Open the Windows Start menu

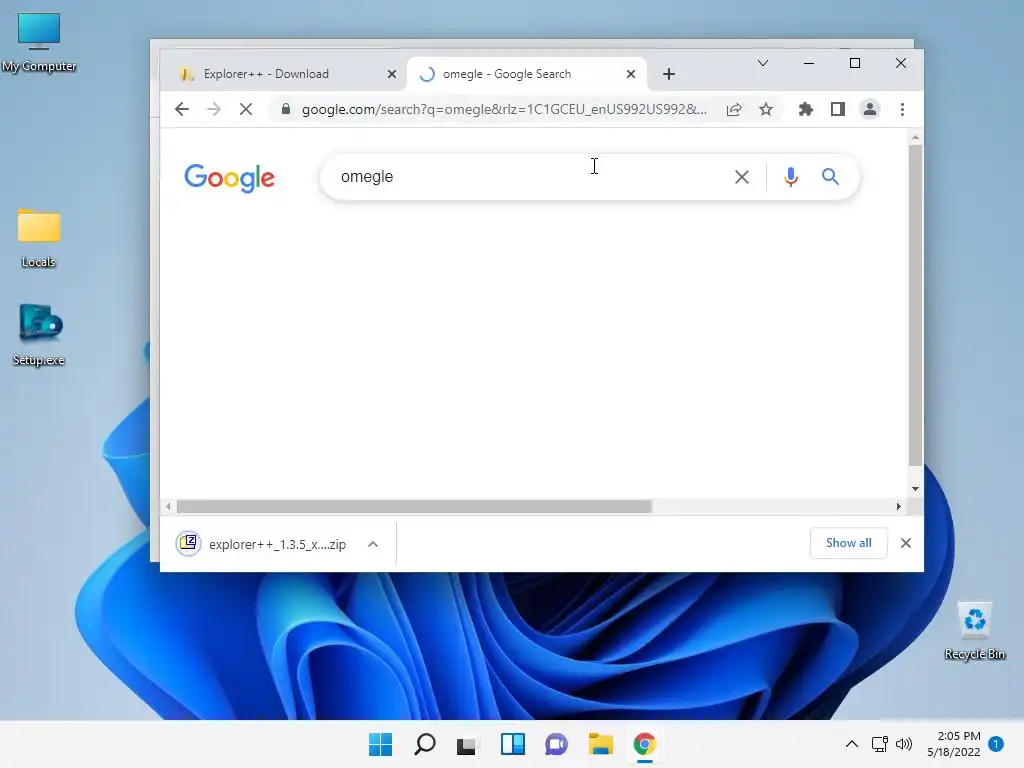tap(380, 744)
